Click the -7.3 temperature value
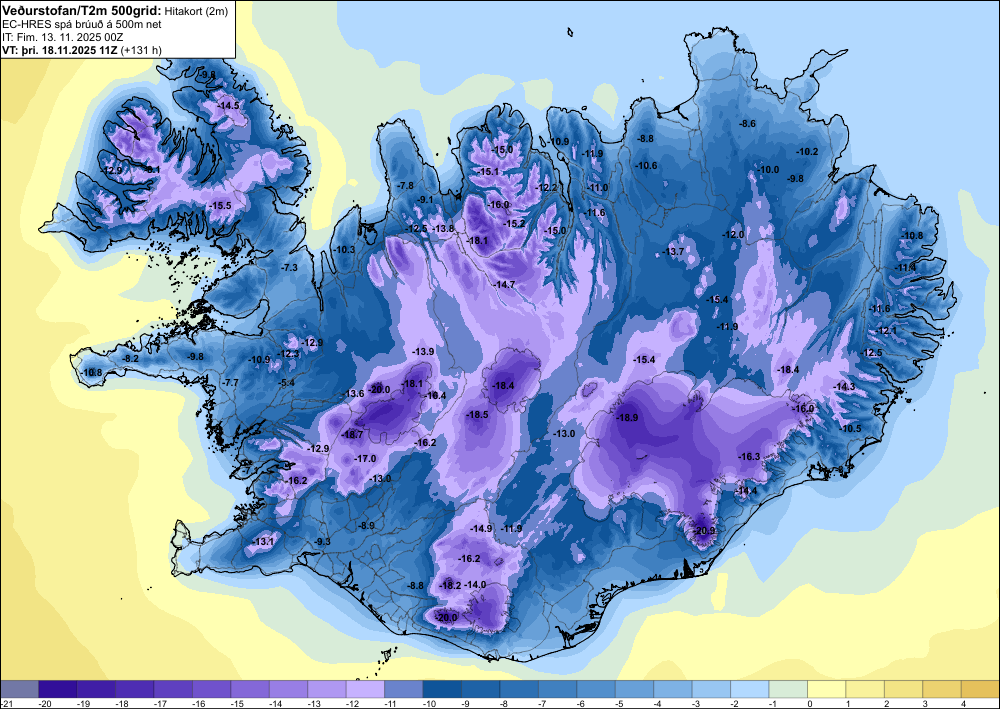The width and height of the screenshot is (1000, 709). [x=290, y=267]
